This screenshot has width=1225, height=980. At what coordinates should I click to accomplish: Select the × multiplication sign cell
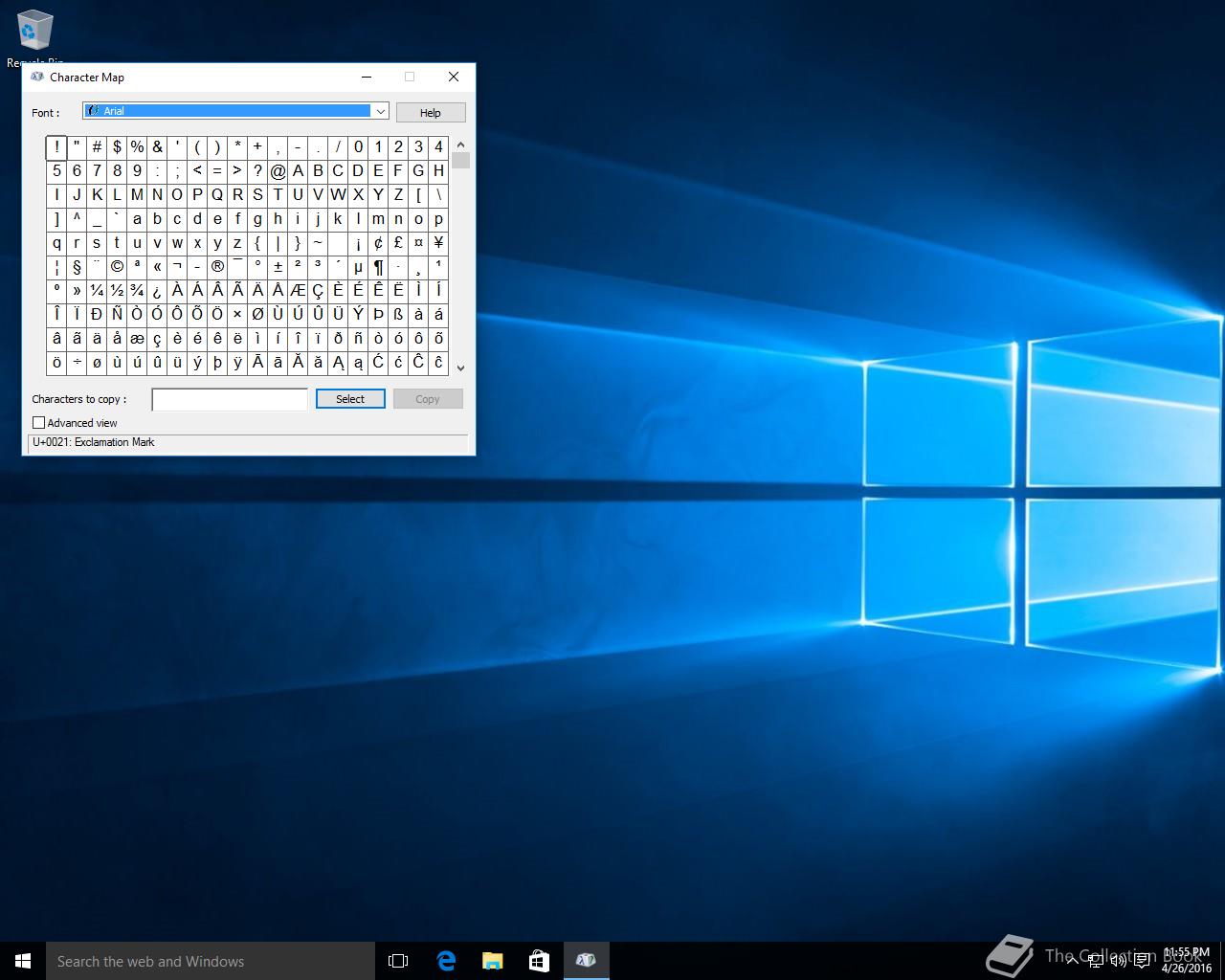tap(237, 314)
